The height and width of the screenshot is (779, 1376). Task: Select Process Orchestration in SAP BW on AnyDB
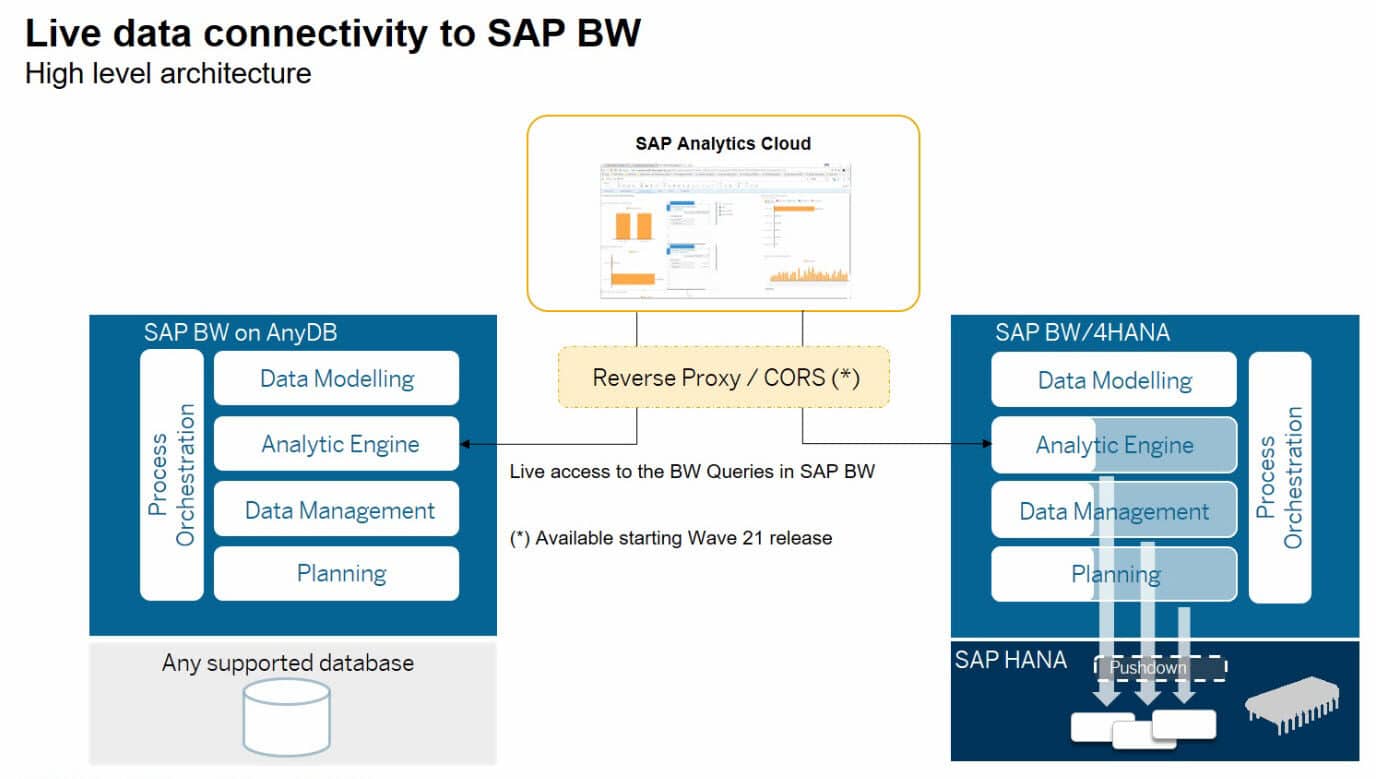pyautogui.click(x=172, y=475)
